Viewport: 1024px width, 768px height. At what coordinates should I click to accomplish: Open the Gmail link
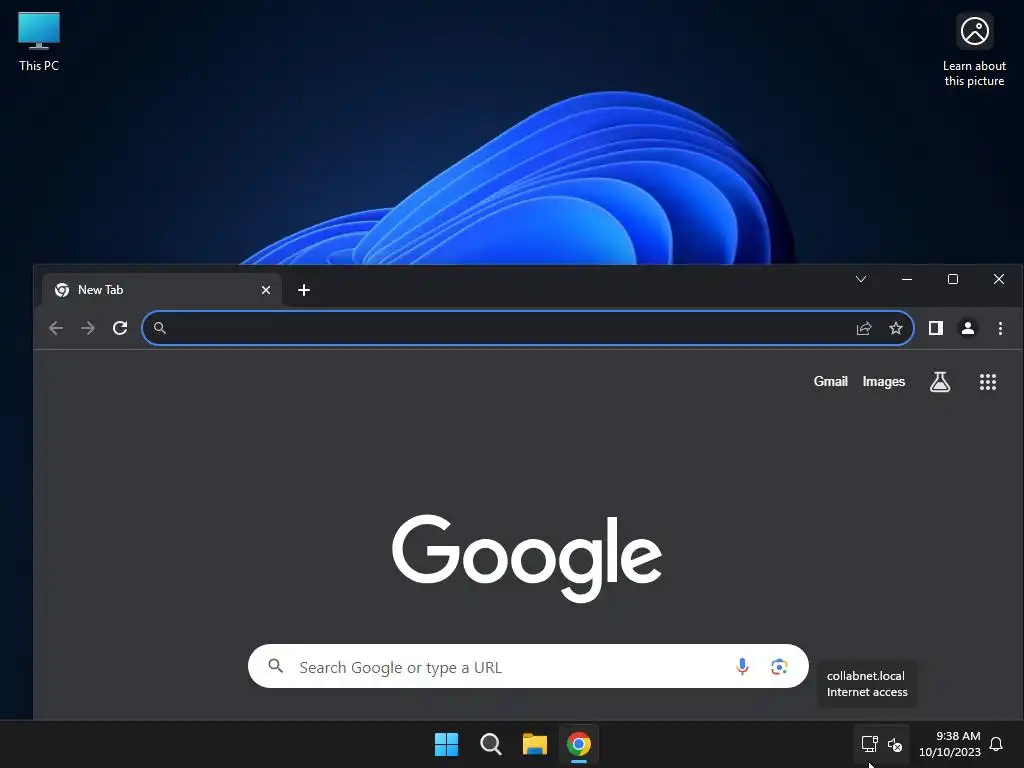830,381
